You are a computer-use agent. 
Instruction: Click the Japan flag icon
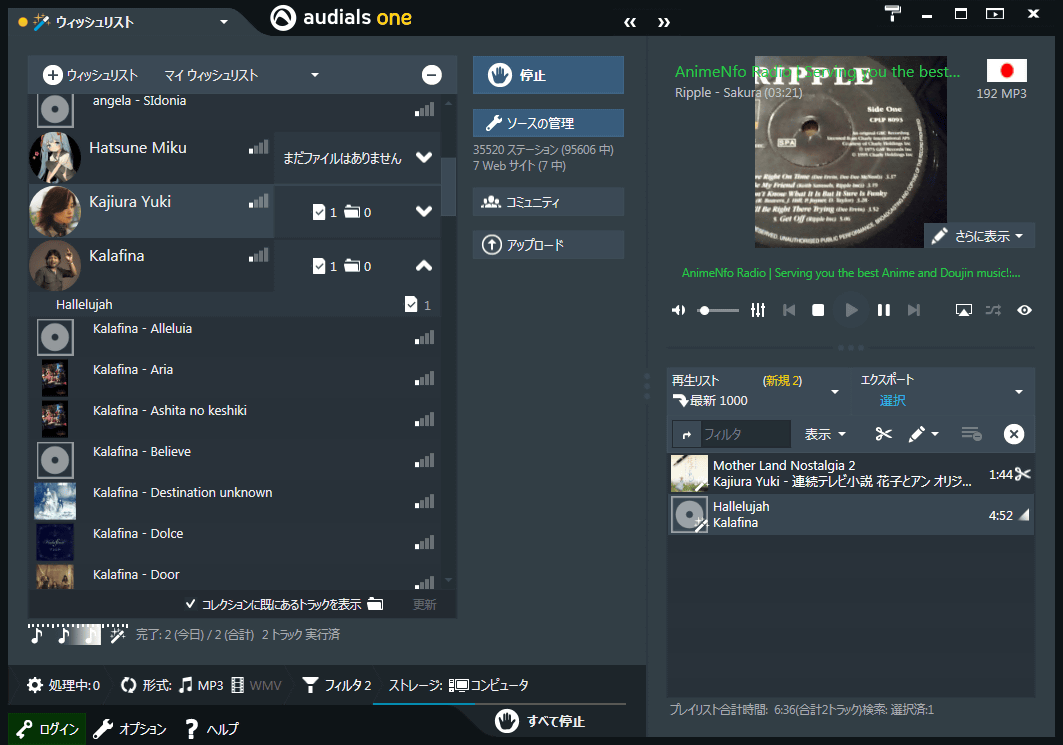[1006, 71]
